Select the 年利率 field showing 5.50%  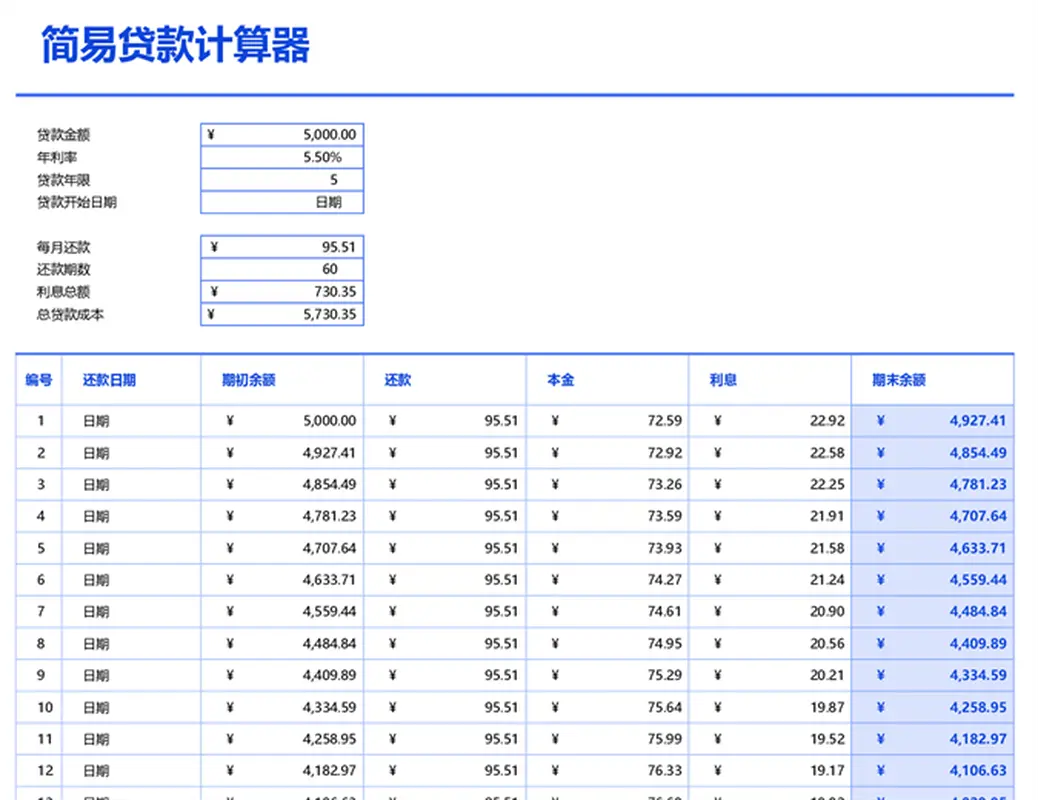click(281, 157)
